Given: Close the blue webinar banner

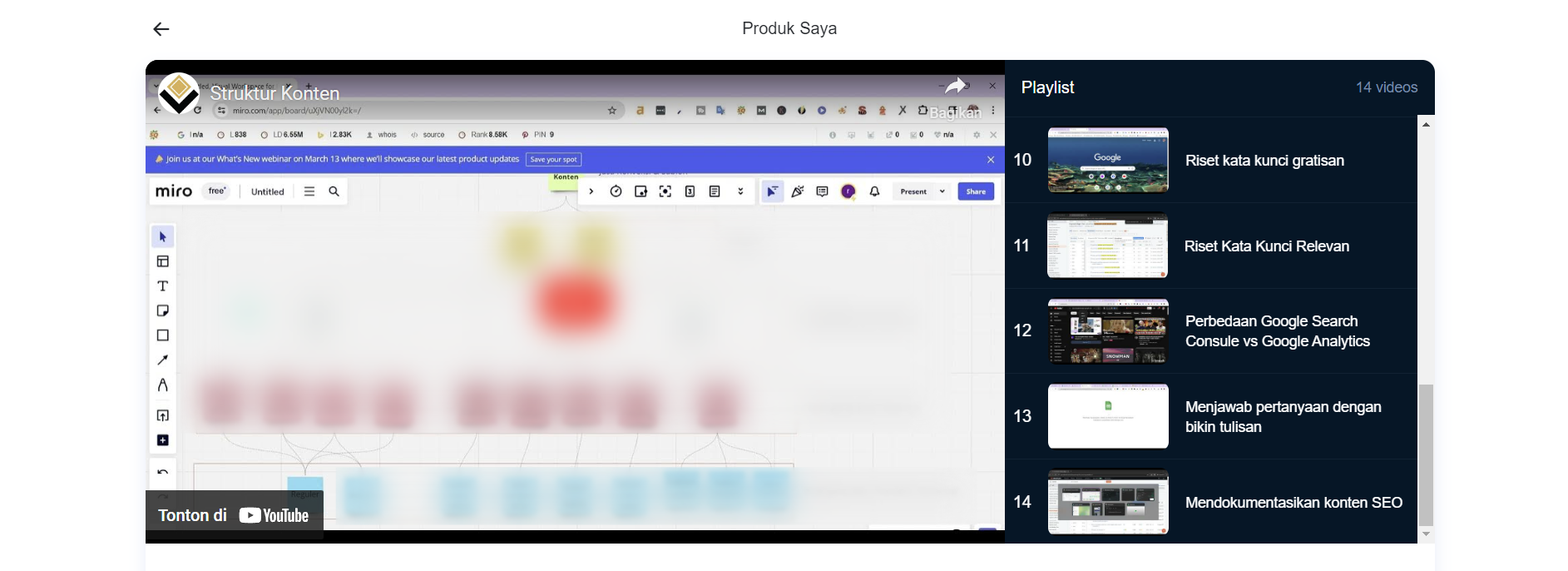Looking at the screenshot, I should (991, 159).
